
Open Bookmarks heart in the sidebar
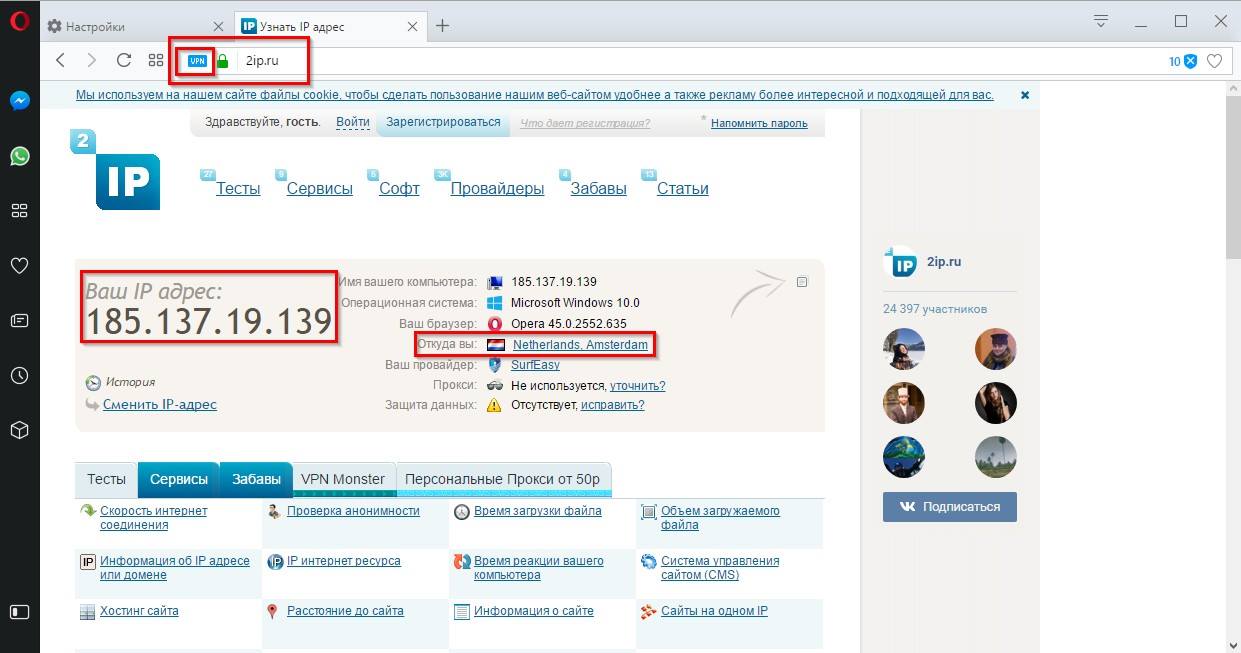[x=19, y=266]
